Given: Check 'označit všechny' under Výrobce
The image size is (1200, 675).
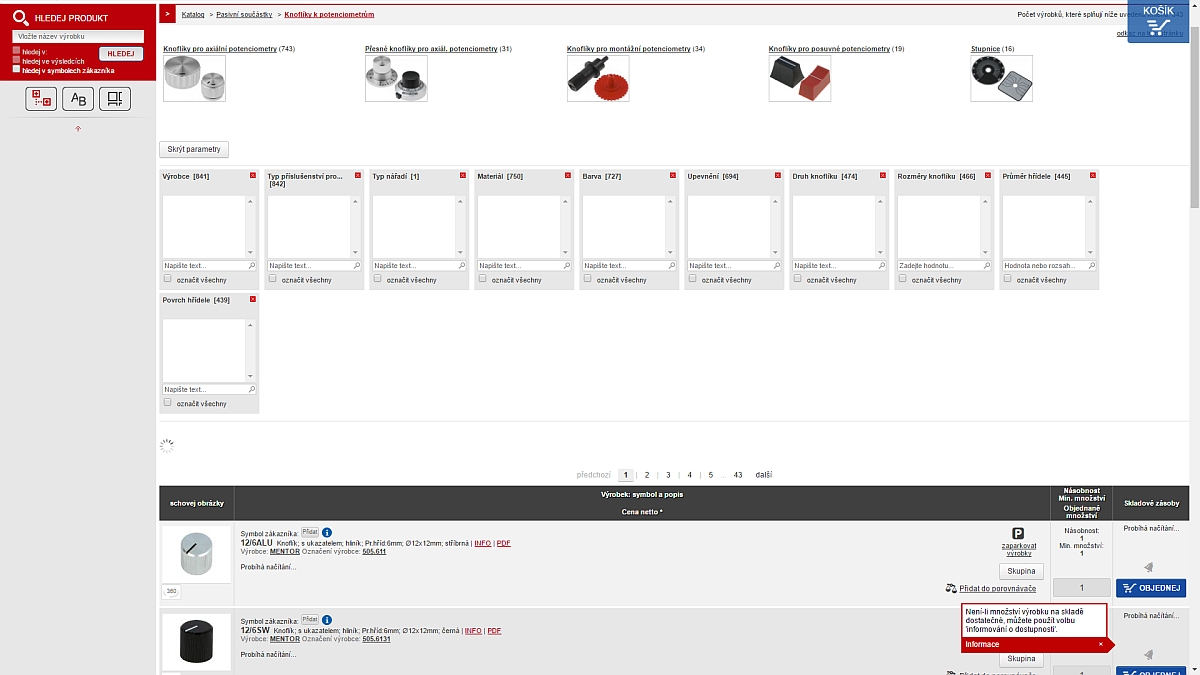Looking at the screenshot, I should click(x=168, y=279).
